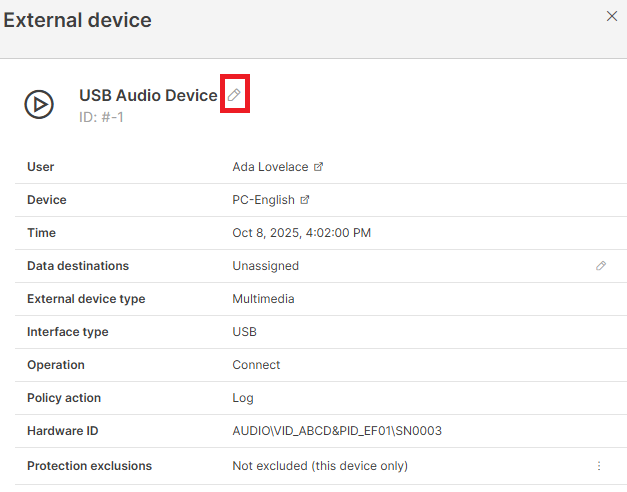Screen dimensions: 627x492
Task: Click the Multimedia device type value
Action: pos(263,299)
